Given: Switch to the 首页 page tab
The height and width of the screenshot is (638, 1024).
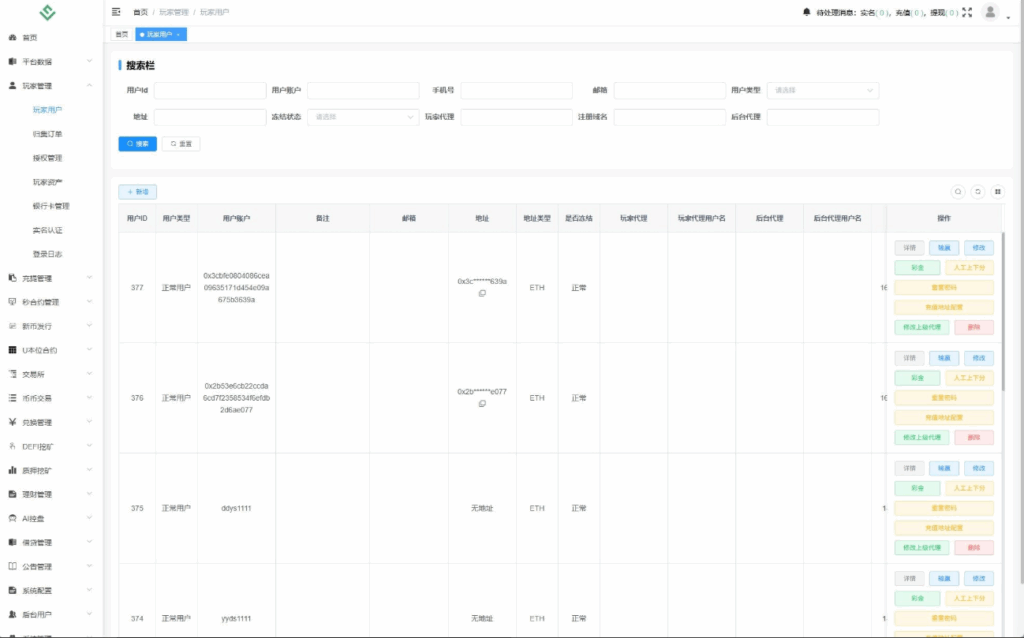Looking at the screenshot, I should tap(122, 34).
